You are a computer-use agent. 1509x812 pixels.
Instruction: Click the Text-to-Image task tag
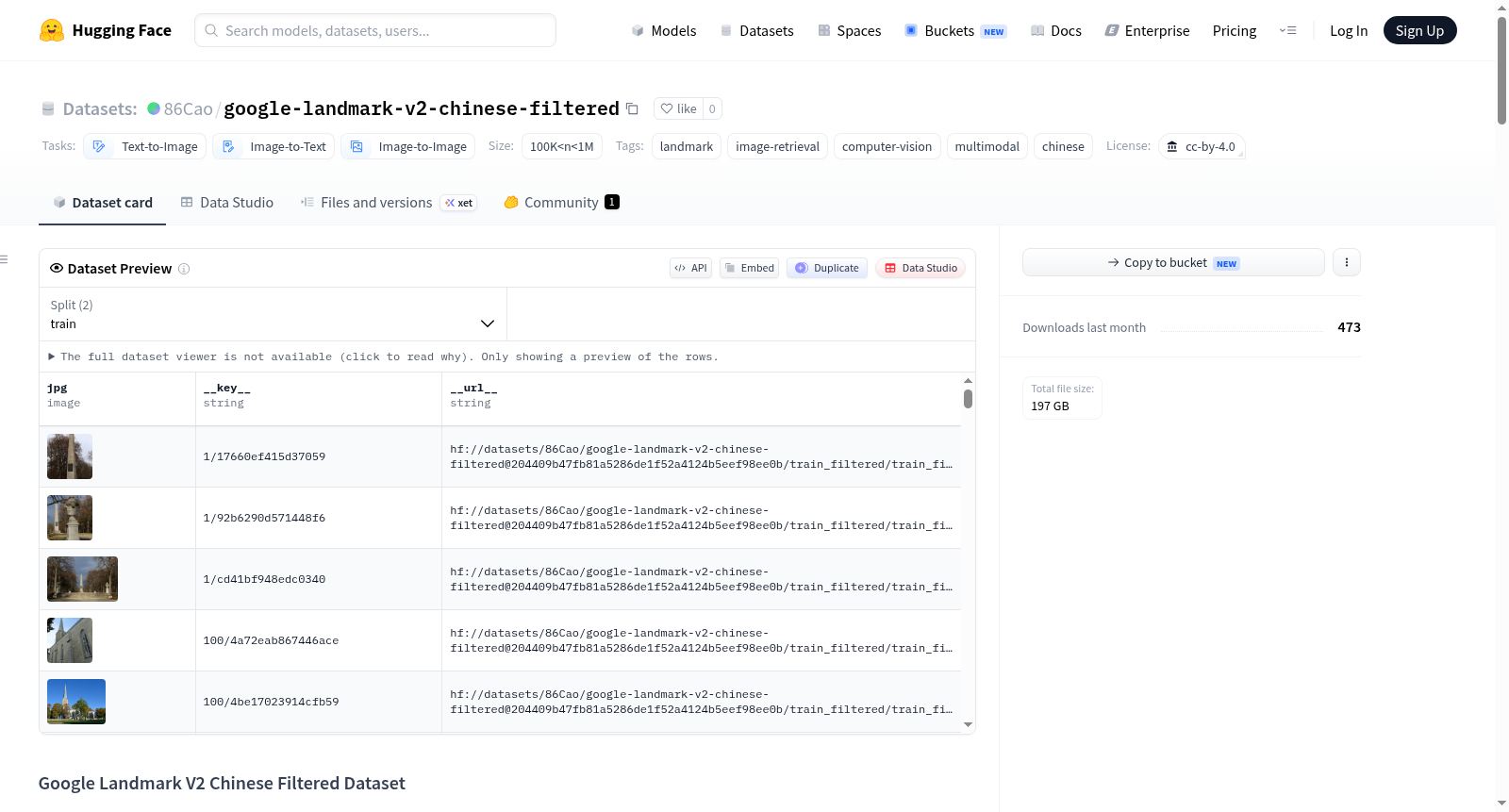click(x=145, y=146)
